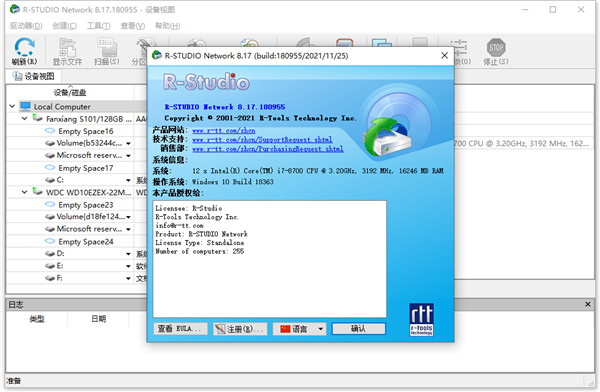Select Empty Space16 partition

(86, 131)
